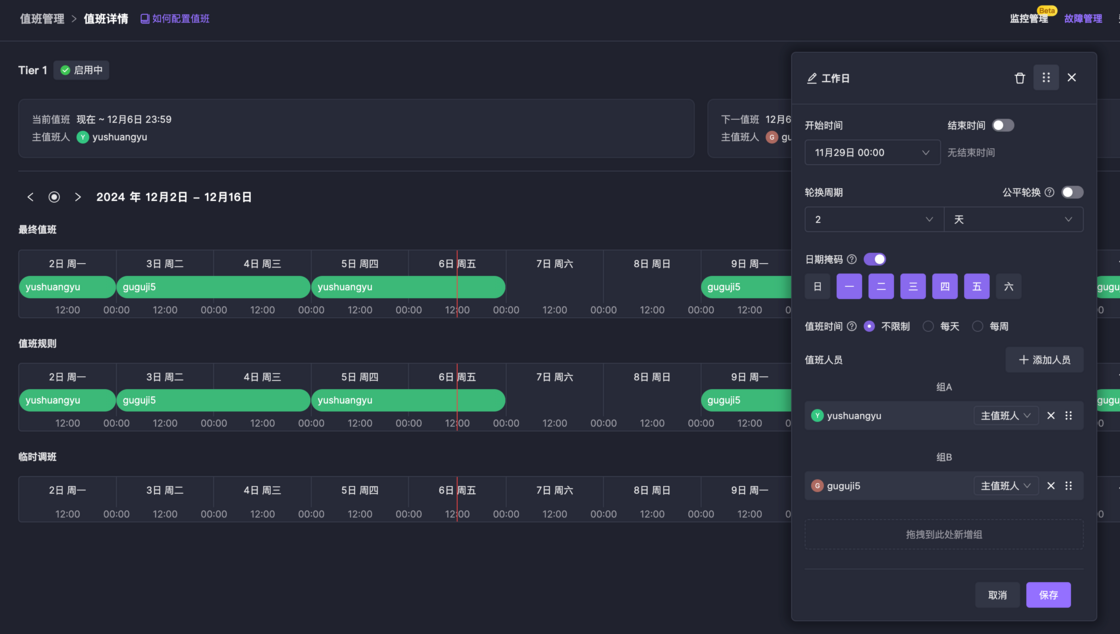The image size is (1120, 634).
Task: Click the drag handle beside guguji5
Action: (x=1068, y=486)
